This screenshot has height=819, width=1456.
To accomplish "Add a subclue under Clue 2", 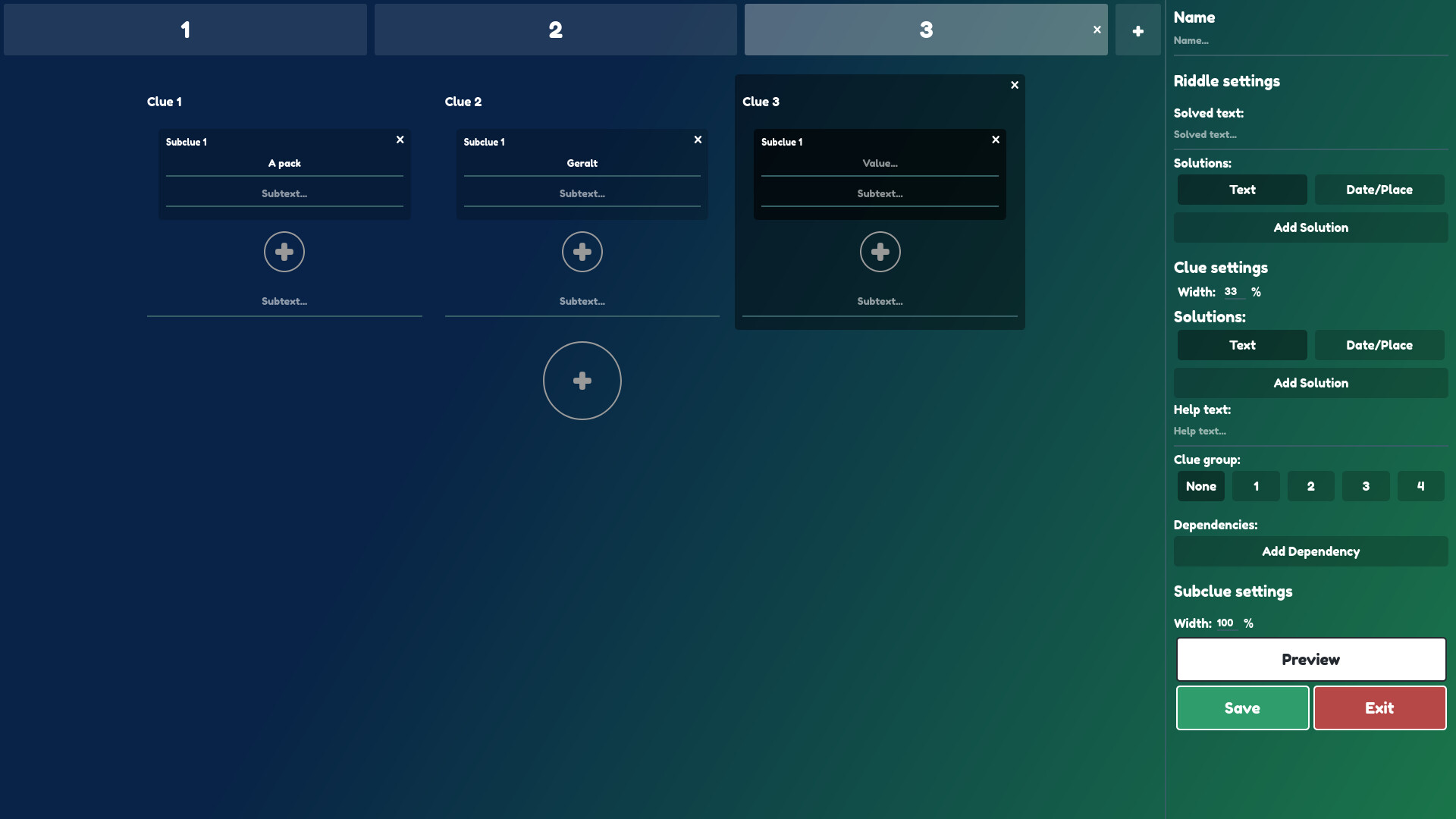I will [x=582, y=252].
